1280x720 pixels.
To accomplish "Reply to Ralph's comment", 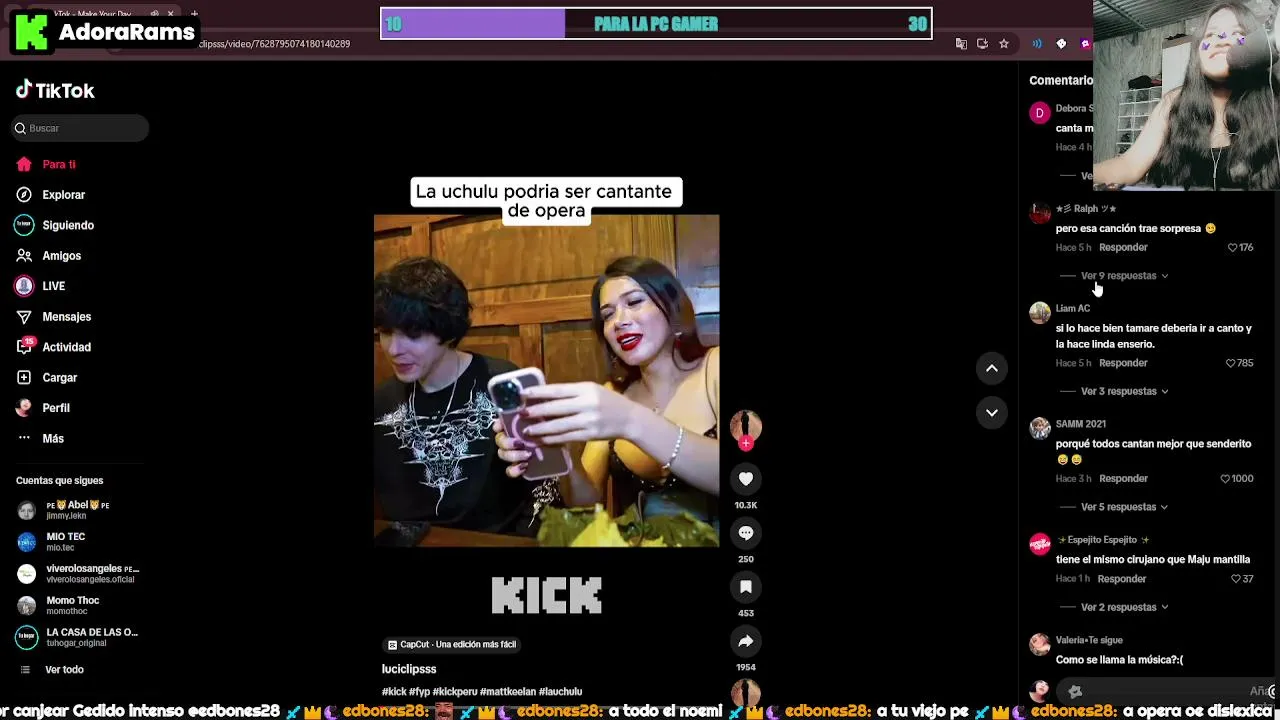I will pos(1123,247).
